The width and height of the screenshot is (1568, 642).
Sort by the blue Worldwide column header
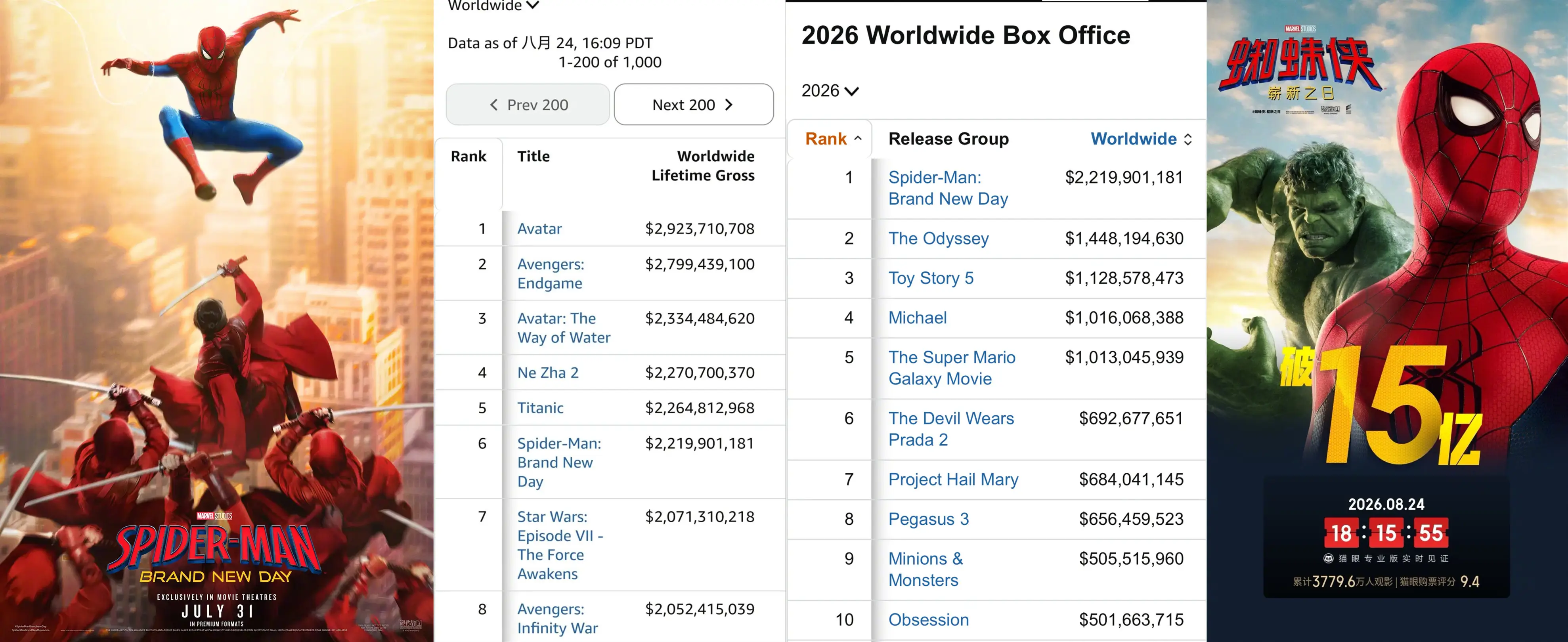(1141, 139)
